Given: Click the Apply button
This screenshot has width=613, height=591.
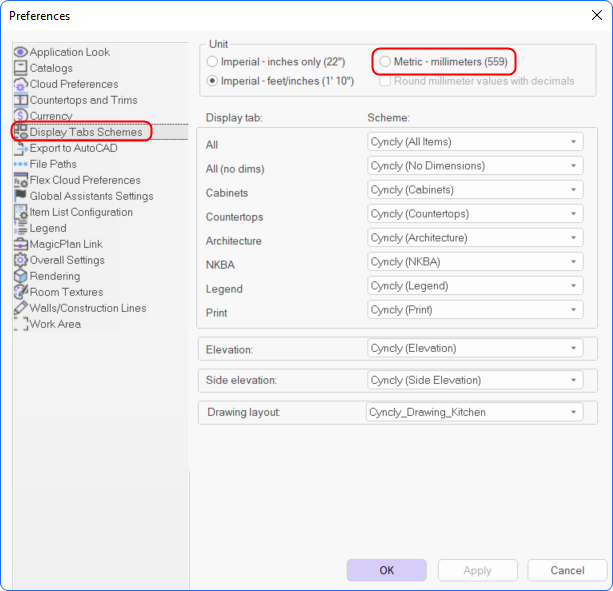Looking at the screenshot, I should (477, 570).
